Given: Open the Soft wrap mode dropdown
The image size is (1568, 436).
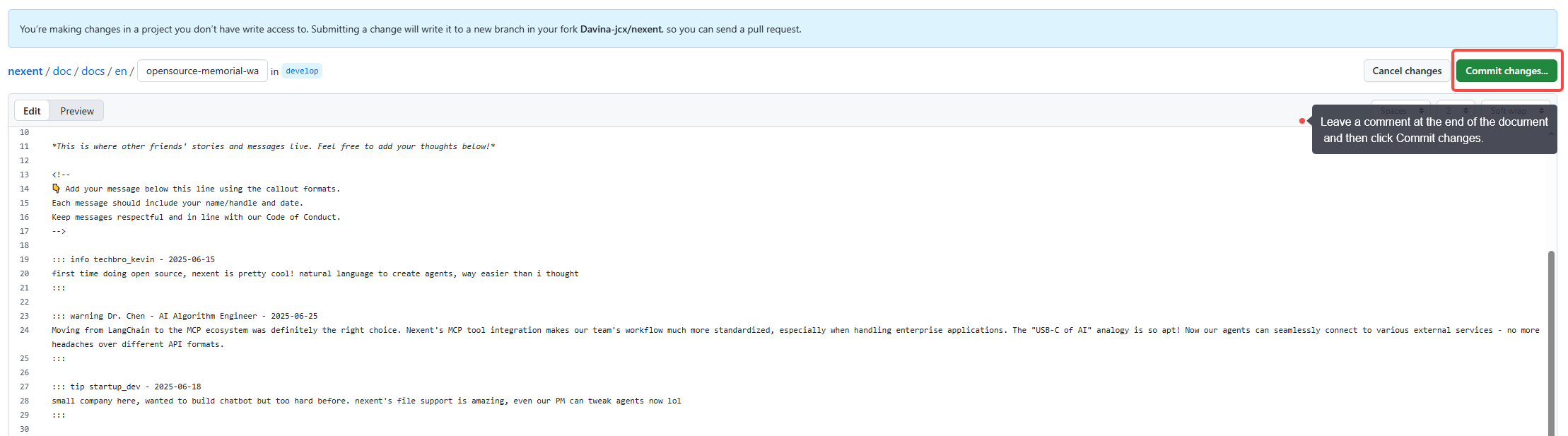Looking at the screenshot, I should (1516, 111).
